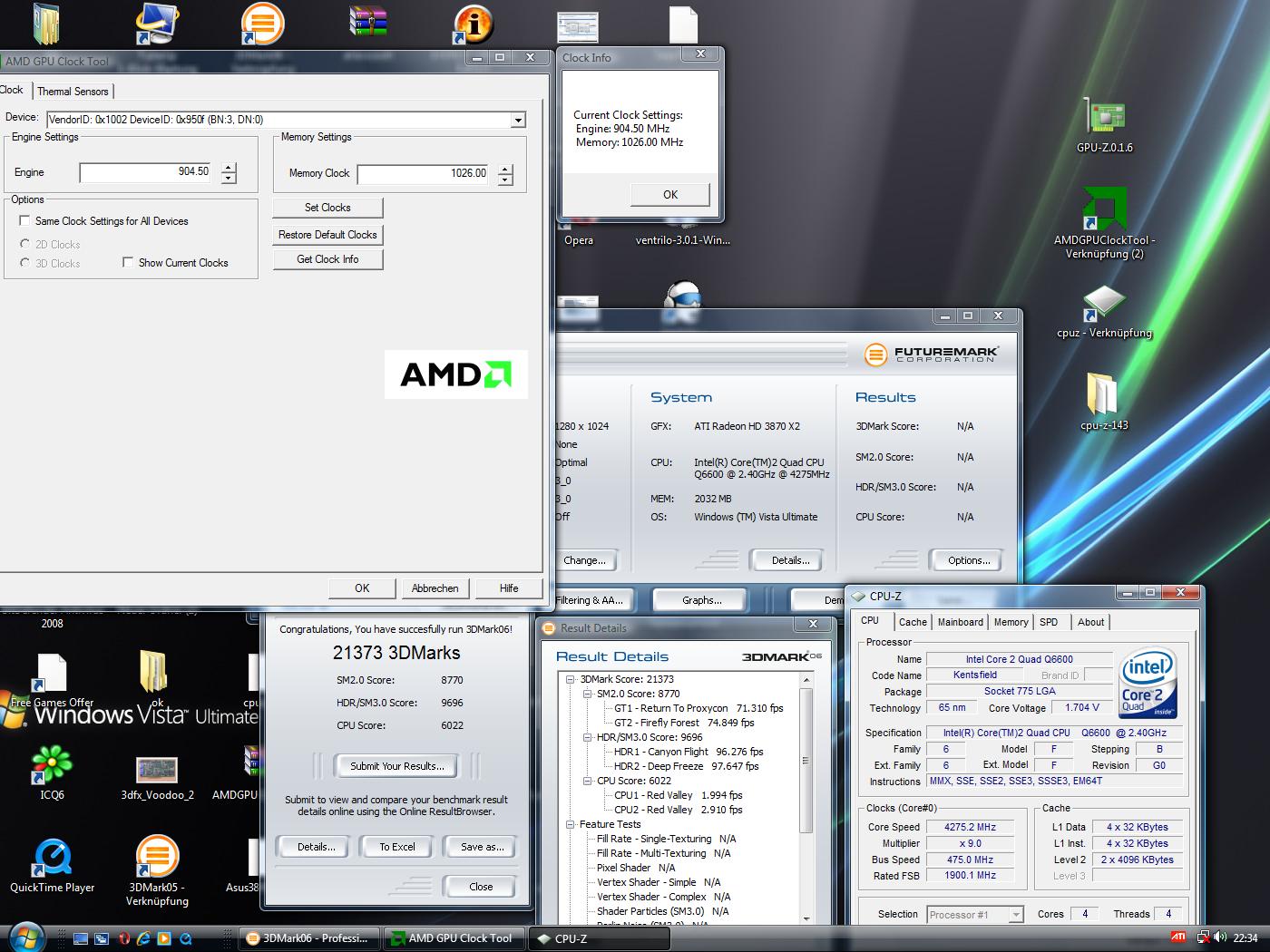Click Details... under System in 3DMark06
This screenshot has width=1270, height=952.
point(790,560)
